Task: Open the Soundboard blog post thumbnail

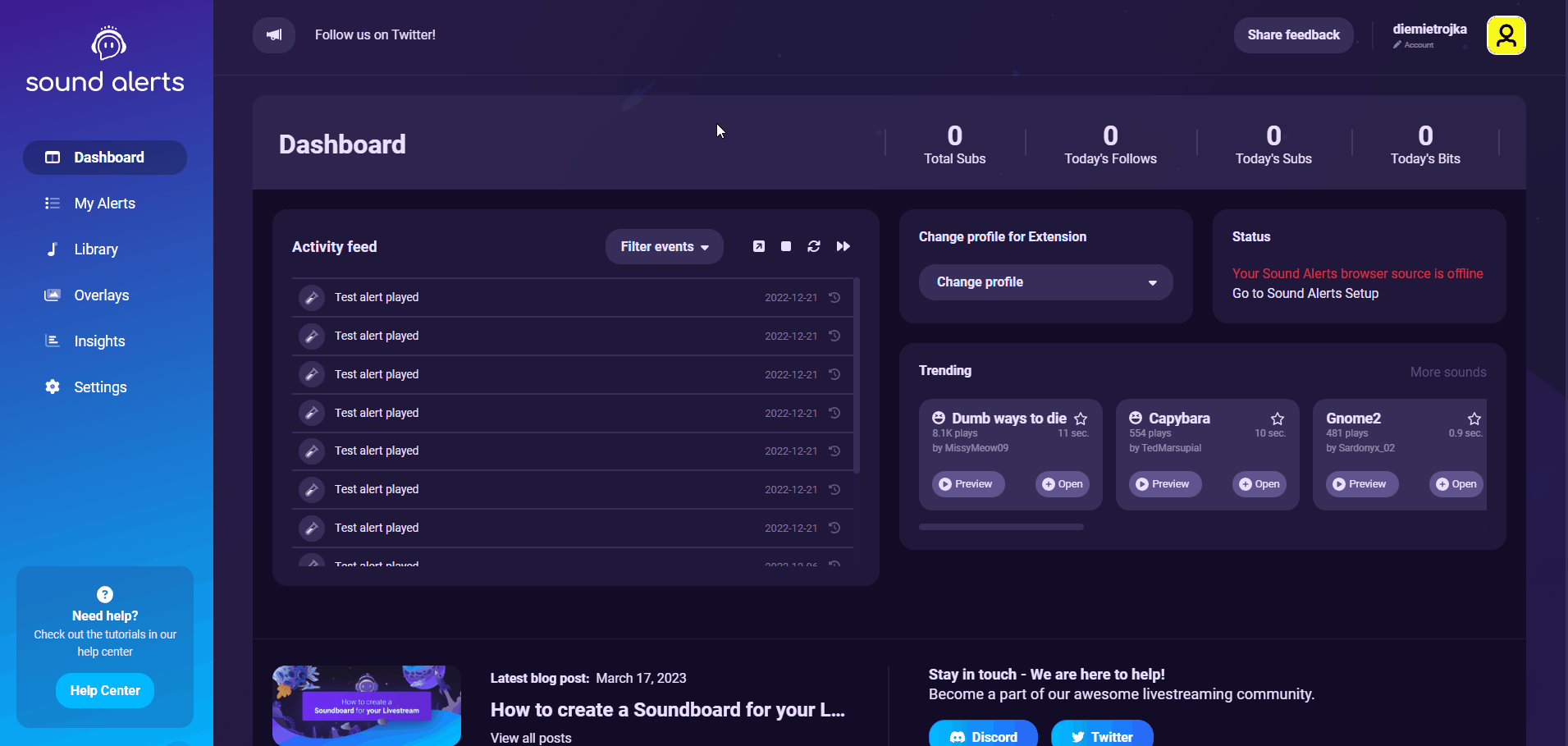Action: [x=366, y=705]
